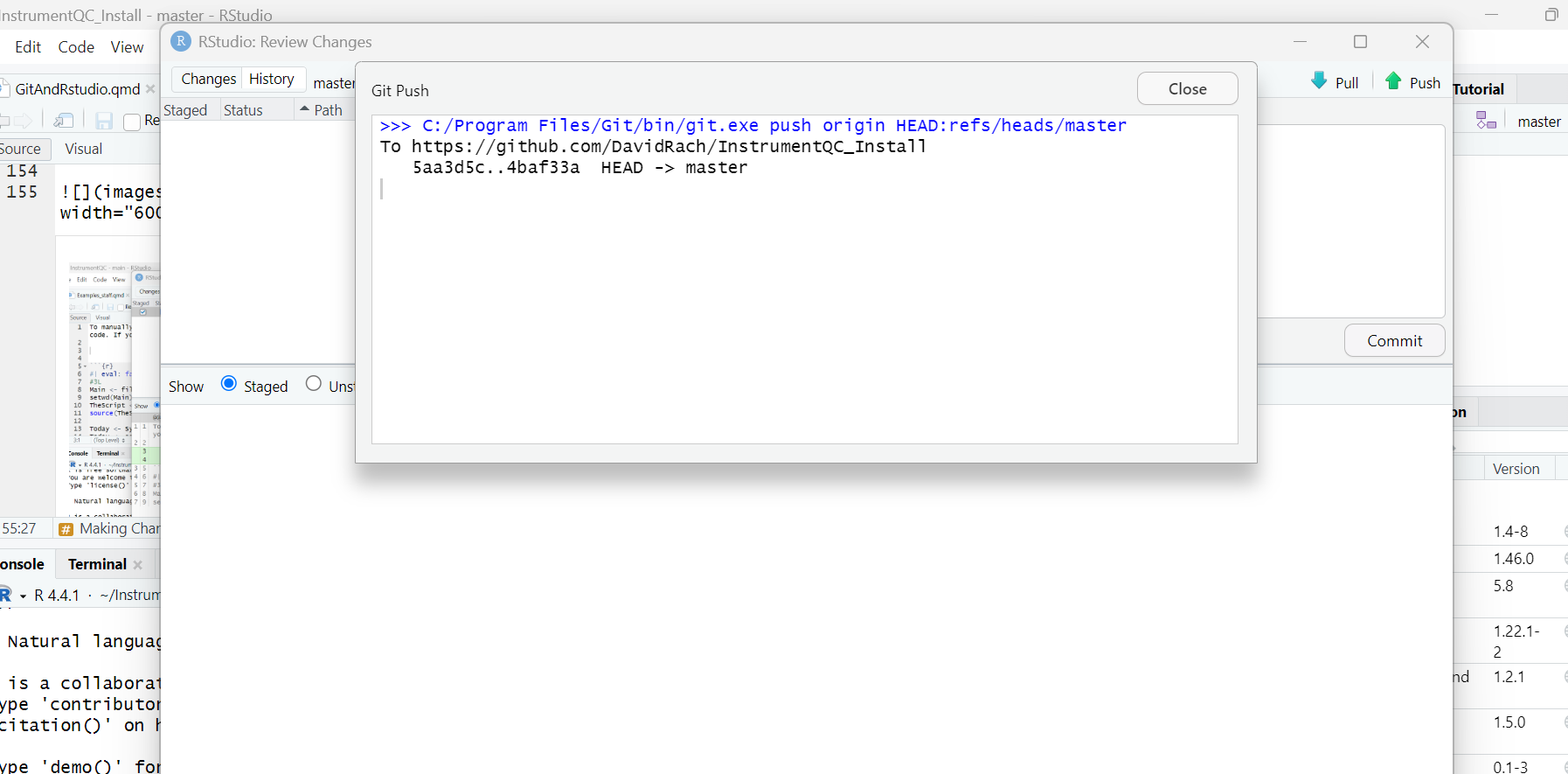Switch to the History tab
This screenshot has height=774, width=1568.
271,79
